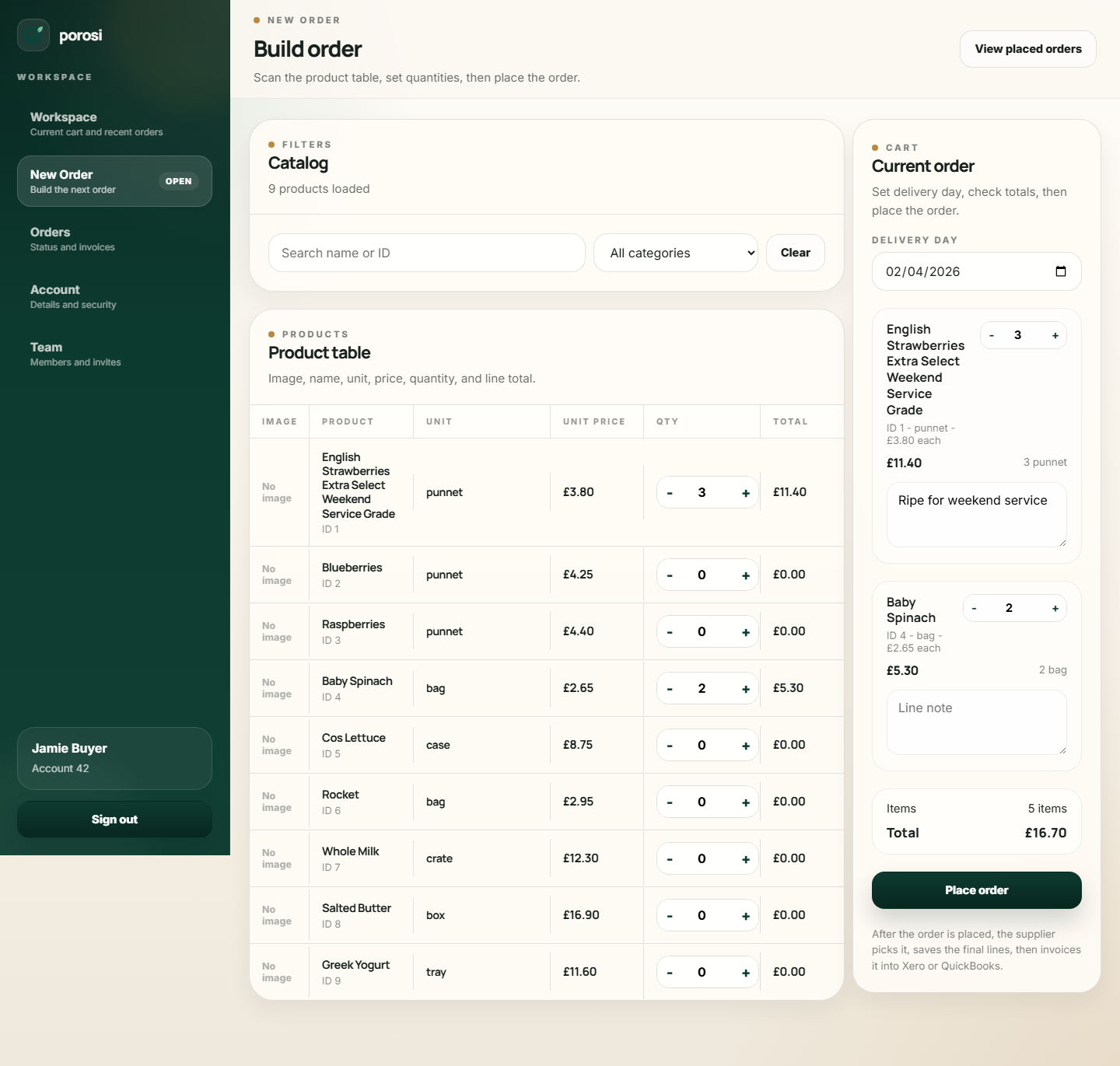
Task: Open Orders status and invoices page
Action: [114, 239]
